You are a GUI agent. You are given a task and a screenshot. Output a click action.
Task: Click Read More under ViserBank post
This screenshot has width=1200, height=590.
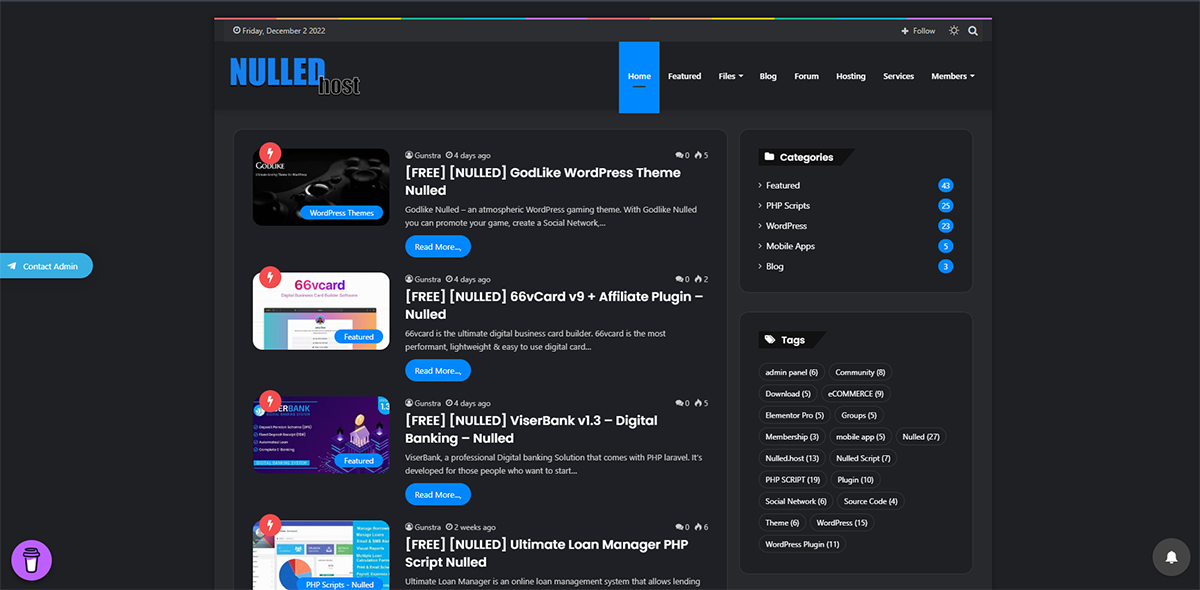[437, 494]
